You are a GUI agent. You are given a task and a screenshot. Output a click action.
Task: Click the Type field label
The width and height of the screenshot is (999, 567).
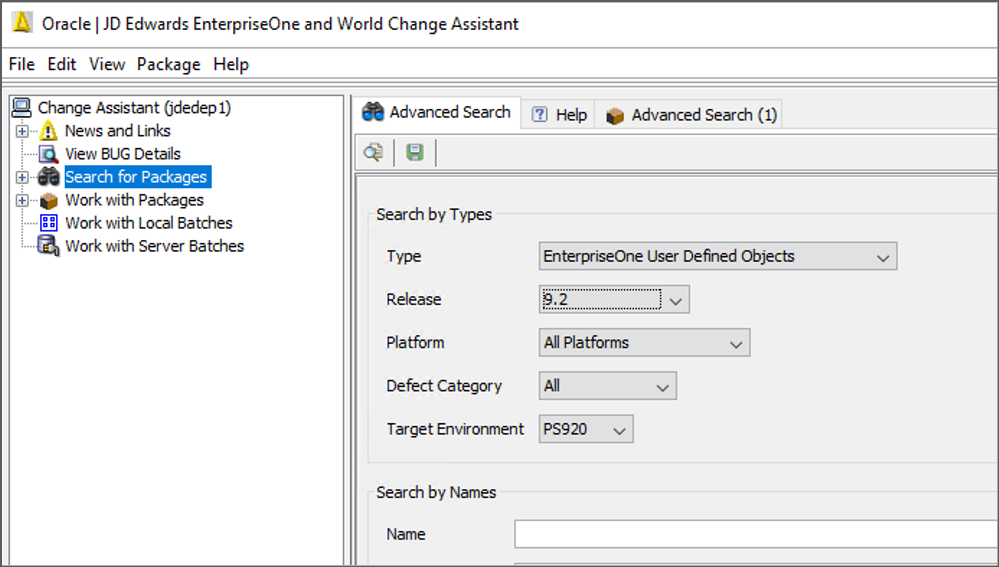tap(404, 256)
